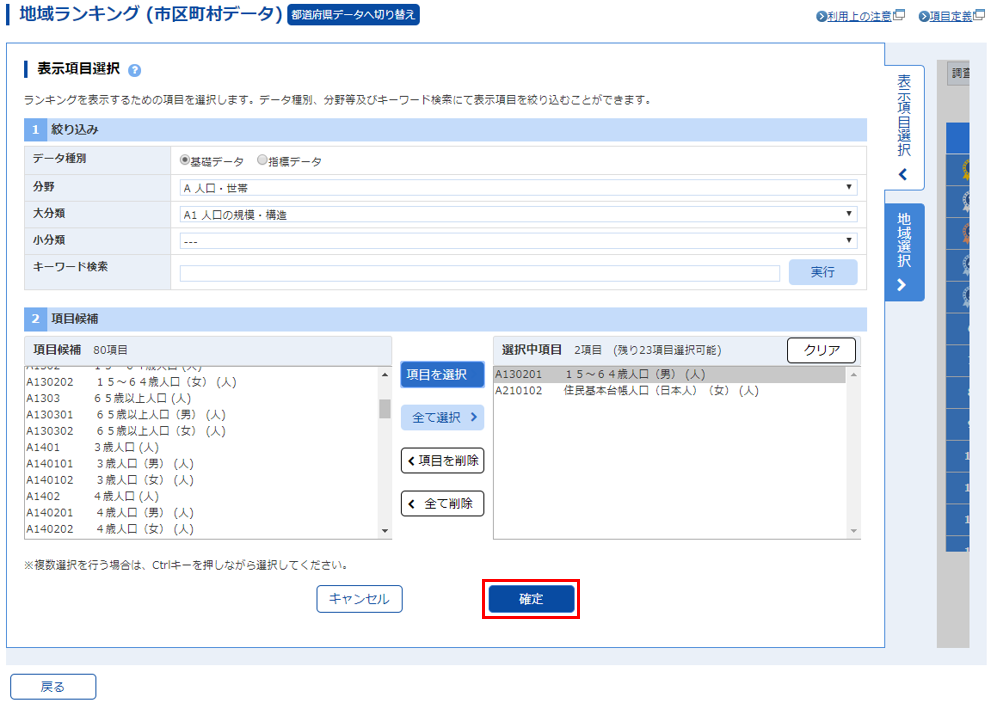Click the help question mark icon beside 表示項目選択
989x703 pixels.
tap(134, 70)
